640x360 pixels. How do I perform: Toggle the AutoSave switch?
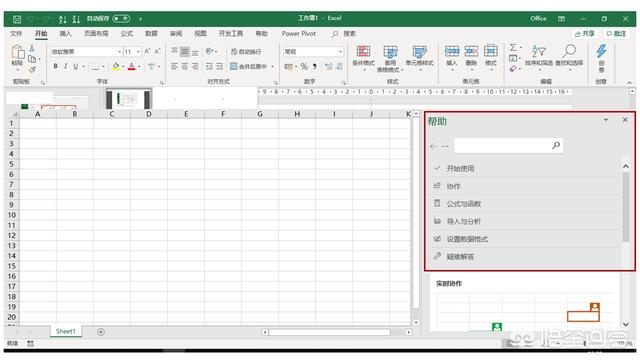(x=121, y=18)
